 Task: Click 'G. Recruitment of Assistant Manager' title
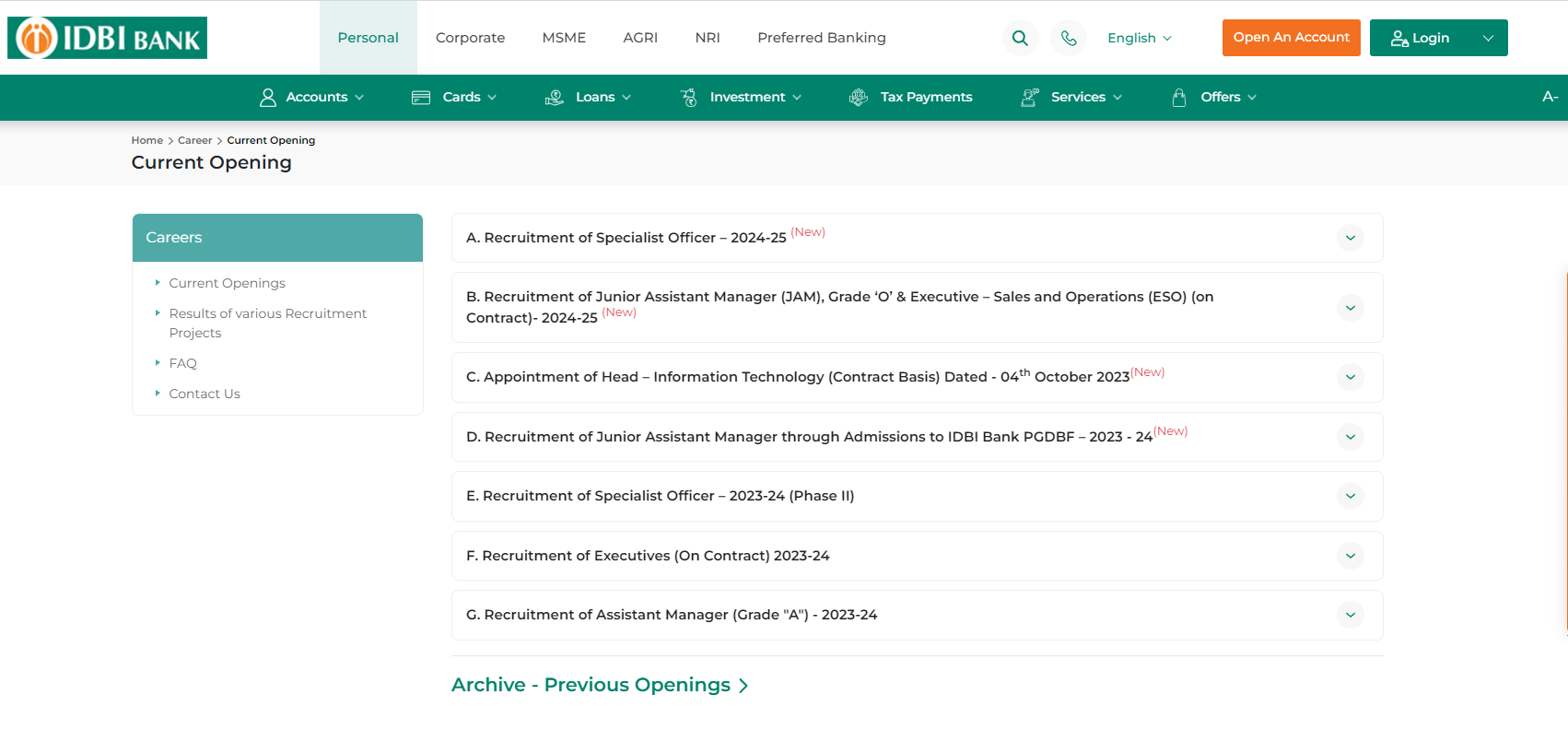click(x=672, y=615)
